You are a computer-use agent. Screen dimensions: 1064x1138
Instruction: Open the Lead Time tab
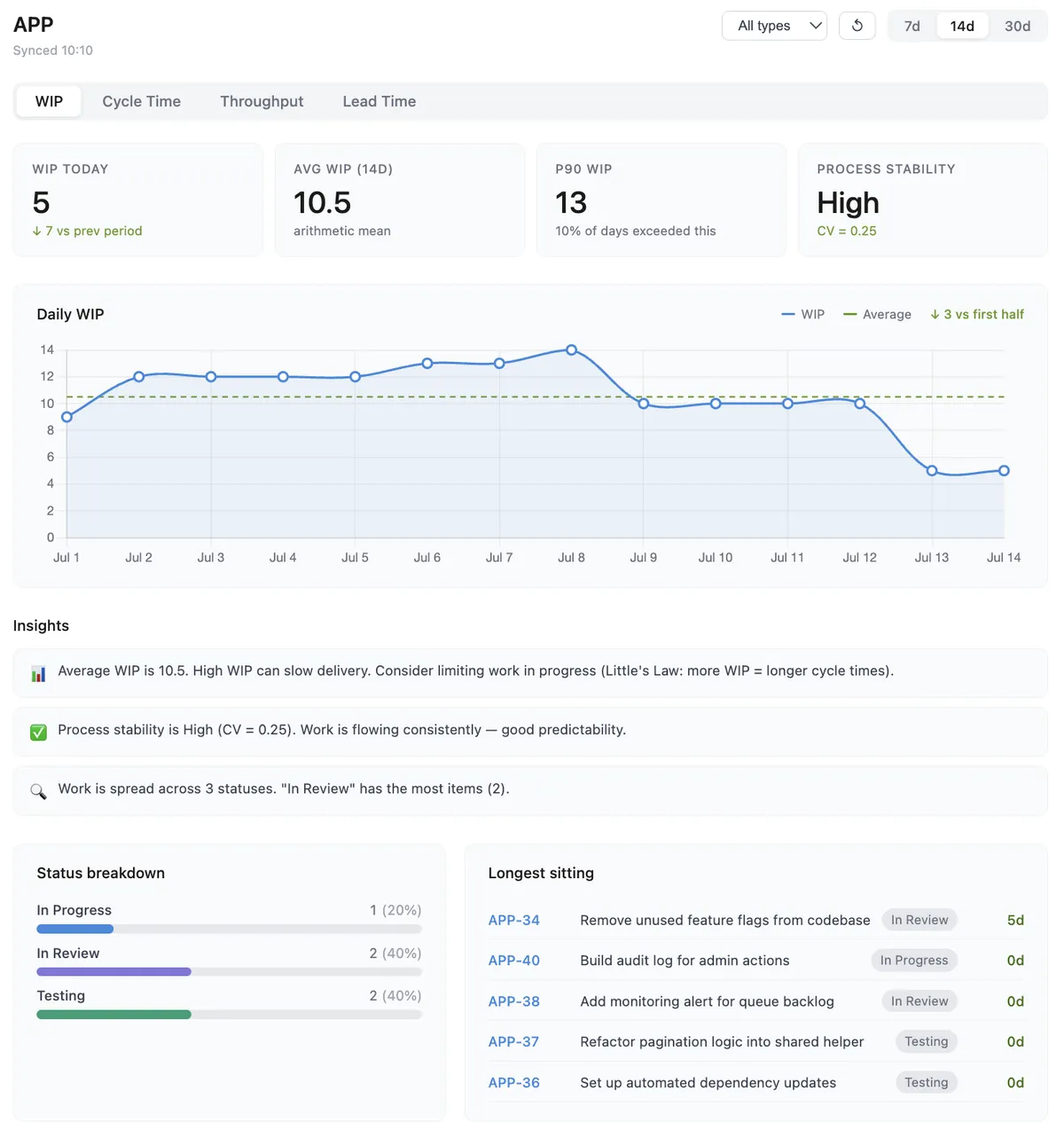(x=379, y=101)
